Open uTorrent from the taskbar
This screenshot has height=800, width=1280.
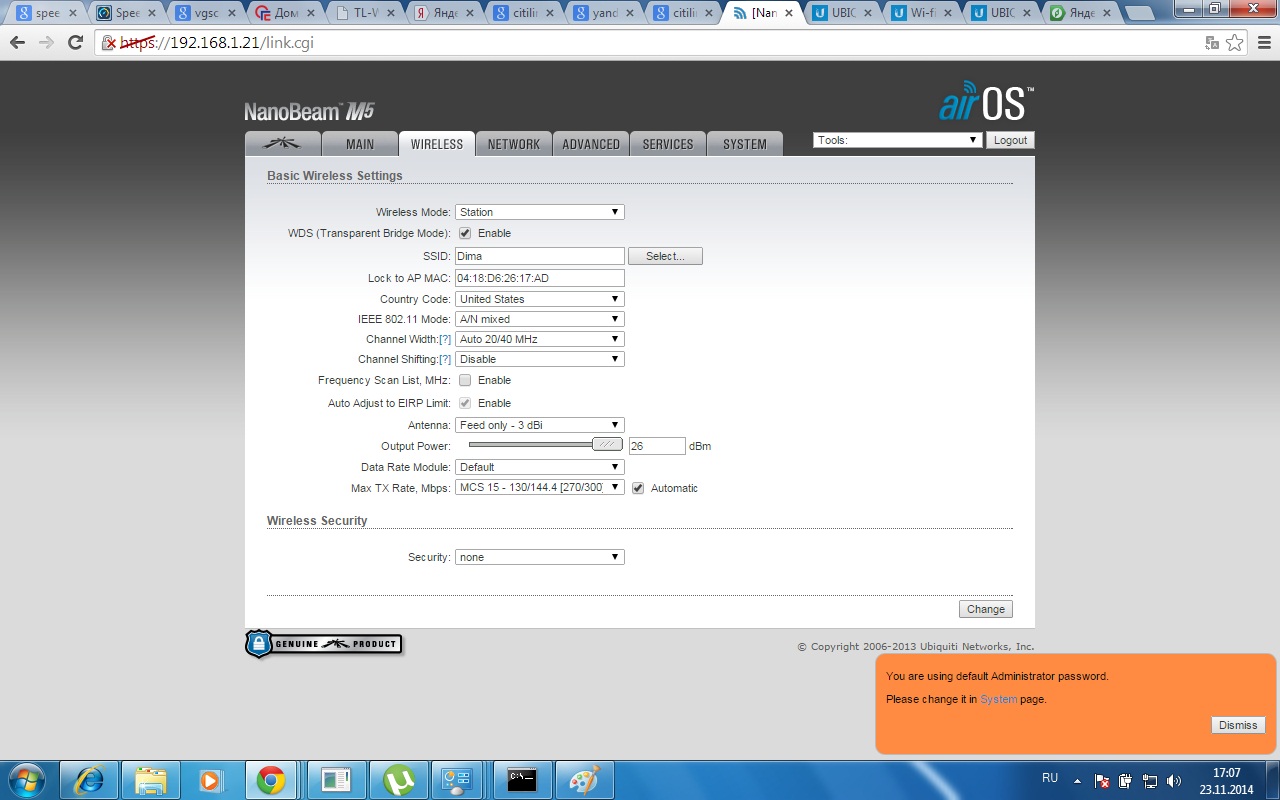(x=400, y=780)
